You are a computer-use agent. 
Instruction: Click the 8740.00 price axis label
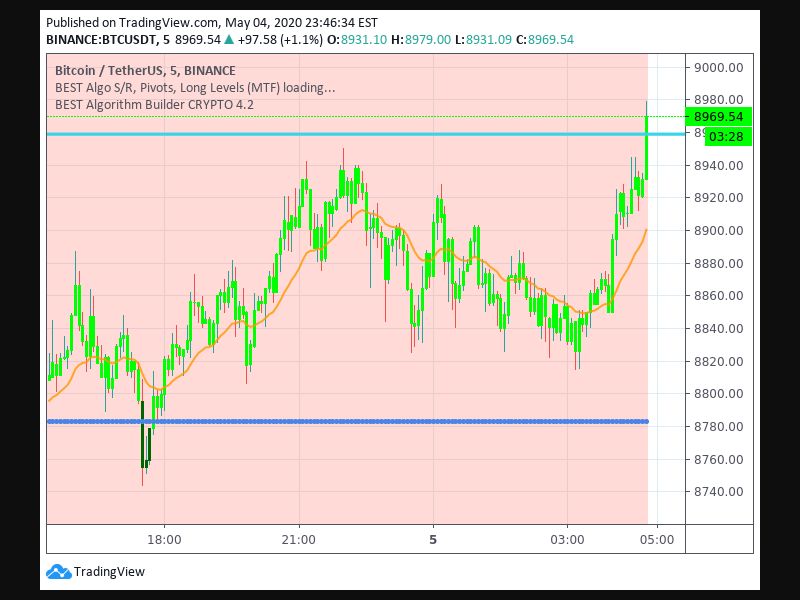718,491
